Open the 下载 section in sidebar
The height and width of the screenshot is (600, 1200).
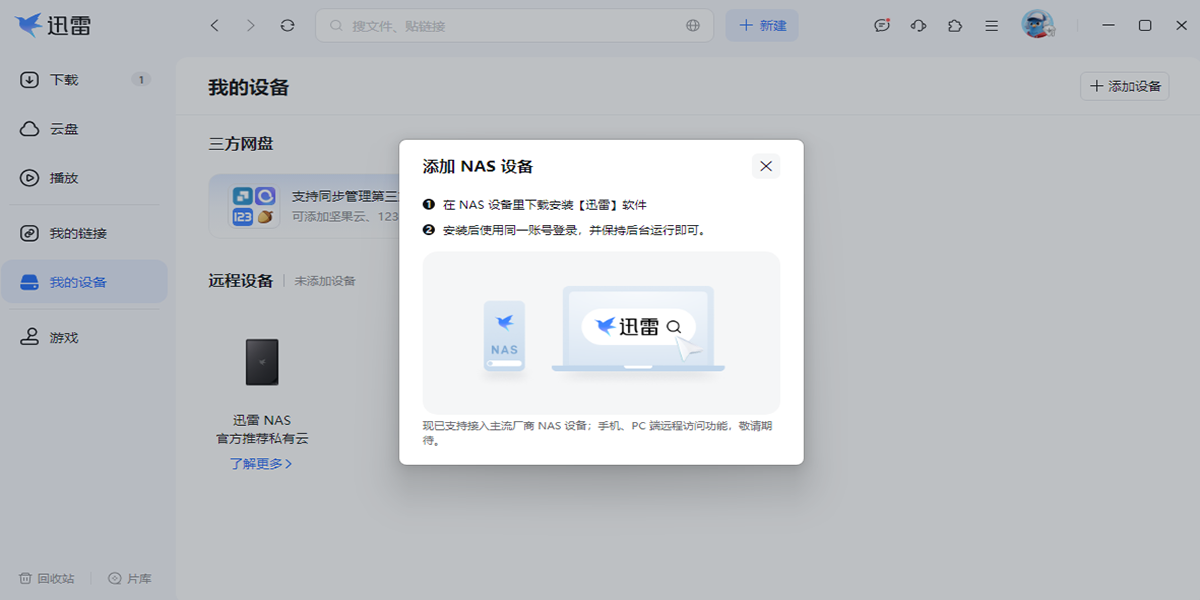84,80
